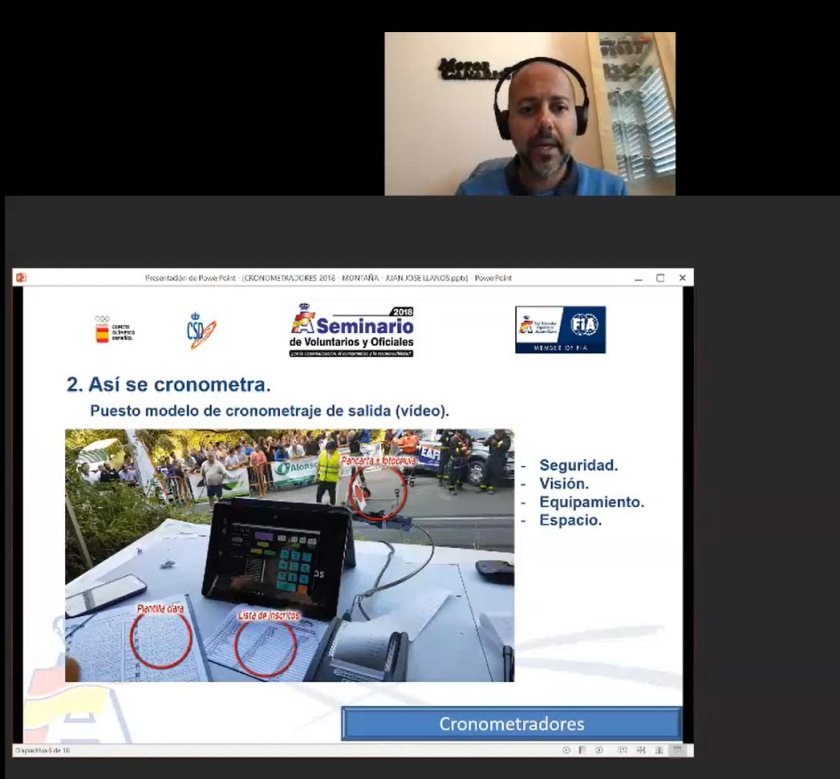Switch to Slide Sorter view icon
840x779 pixels.
(x=641, y=749)
